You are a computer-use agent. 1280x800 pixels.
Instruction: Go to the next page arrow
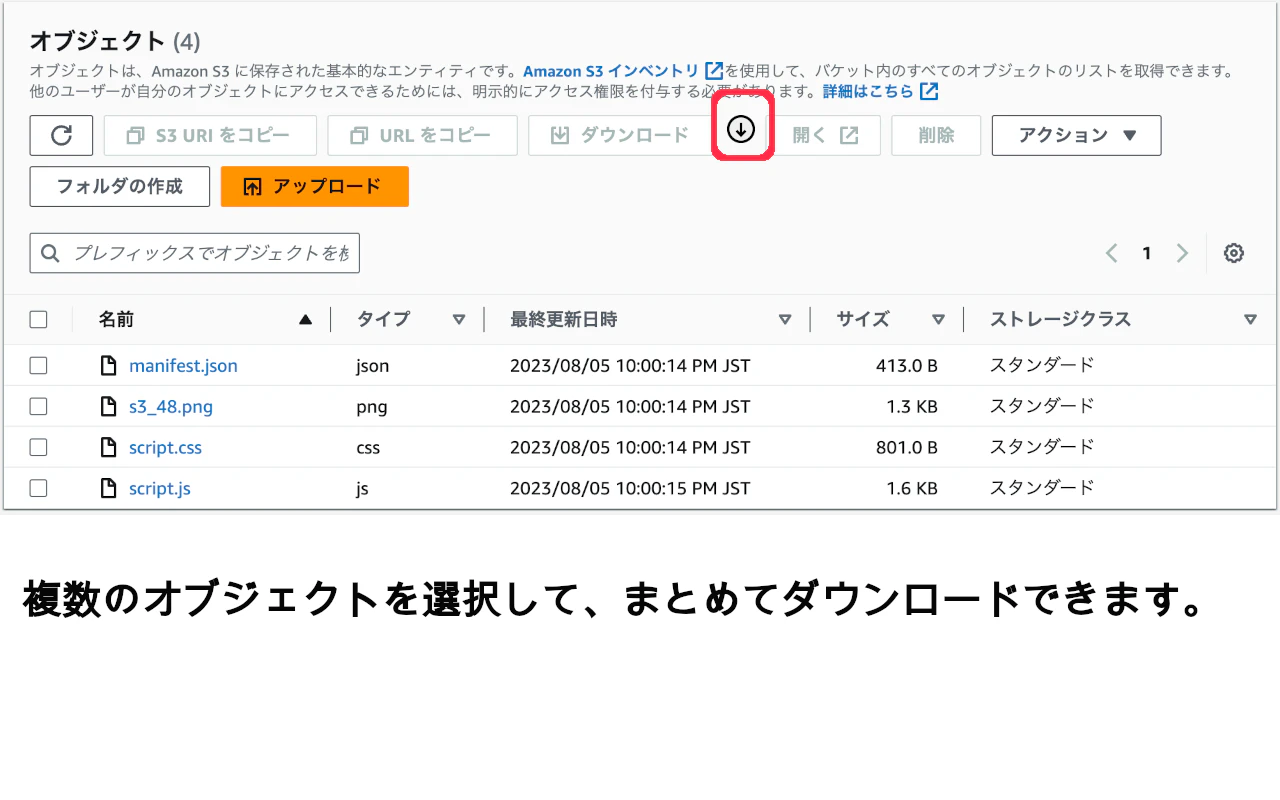pos(1182,253)
